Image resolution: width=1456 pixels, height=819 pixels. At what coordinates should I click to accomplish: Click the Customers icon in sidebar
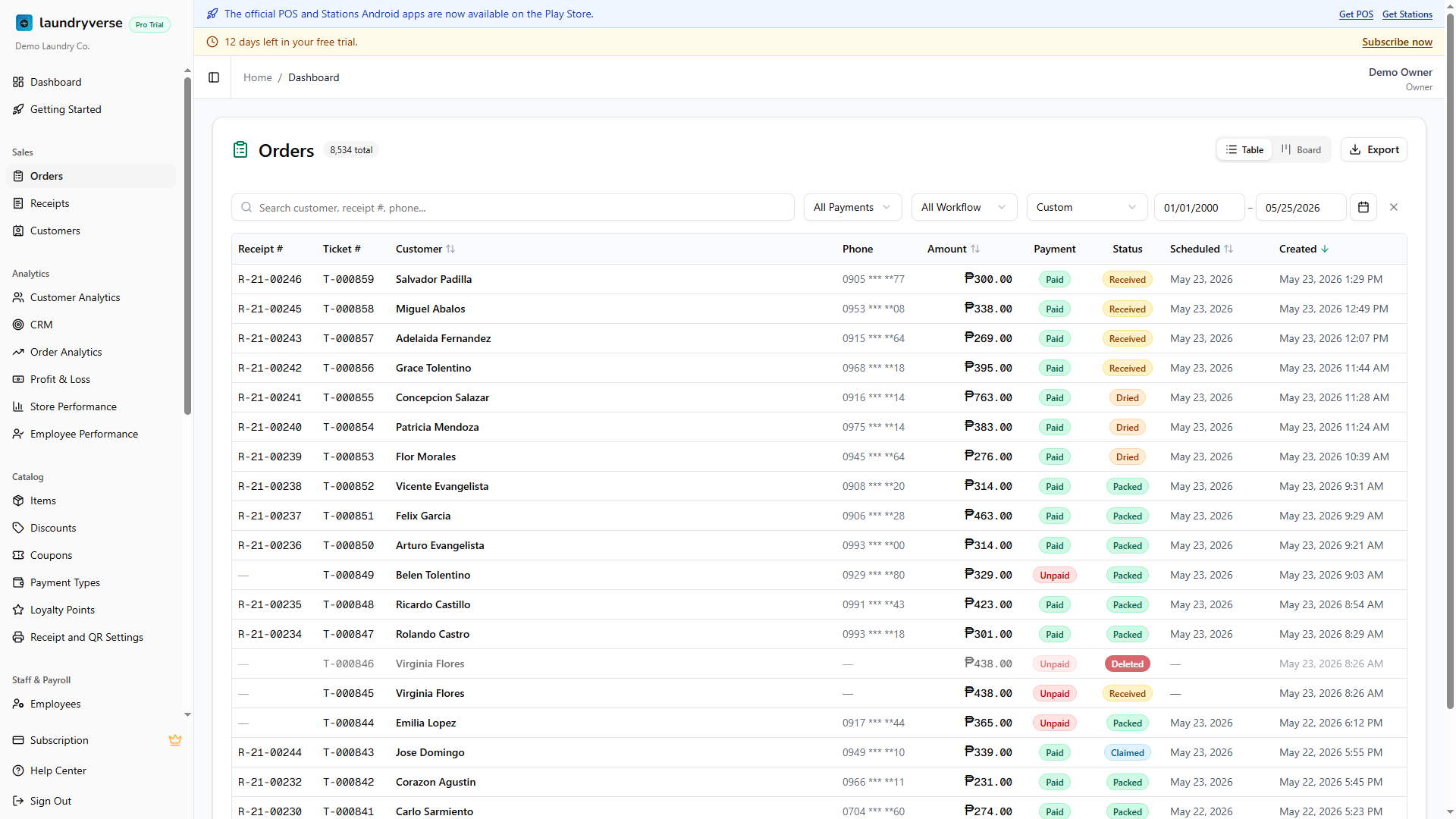[x=18, y=231]
